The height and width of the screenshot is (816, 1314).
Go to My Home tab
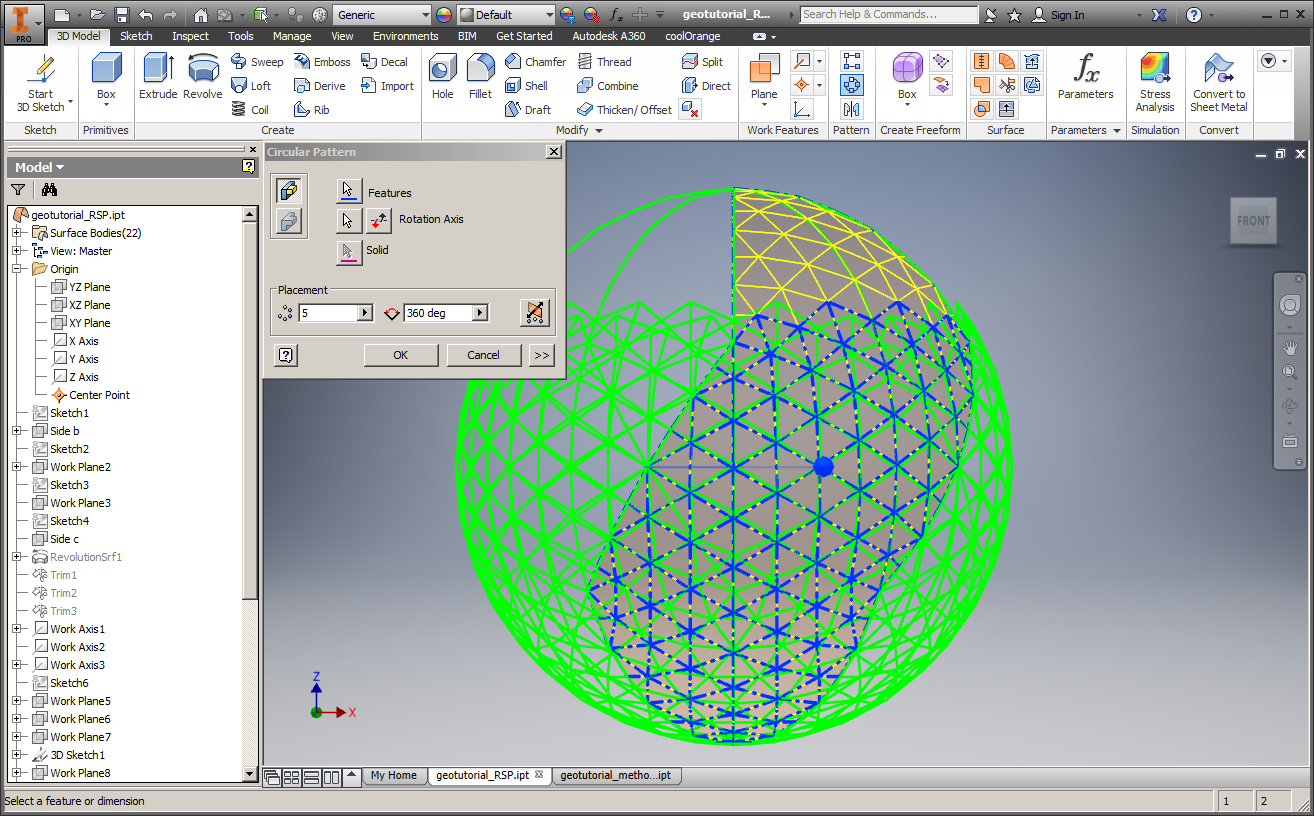pos(394,775)
